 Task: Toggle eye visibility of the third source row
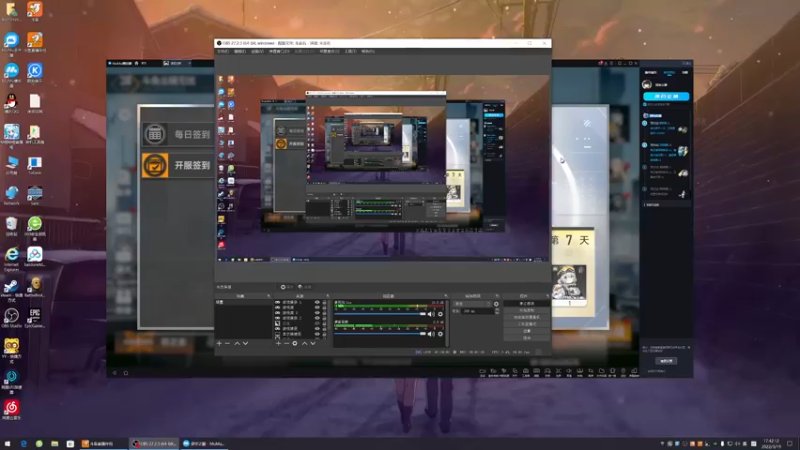point(317,313)
